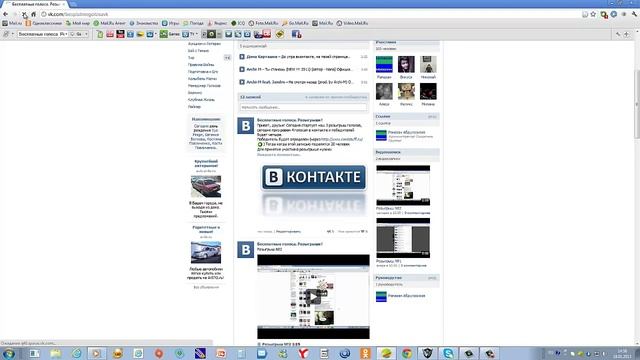Viewport: 640px width, 360px height.
Task: Play the third audio track Andy M feat.
Action: point(242,82)
